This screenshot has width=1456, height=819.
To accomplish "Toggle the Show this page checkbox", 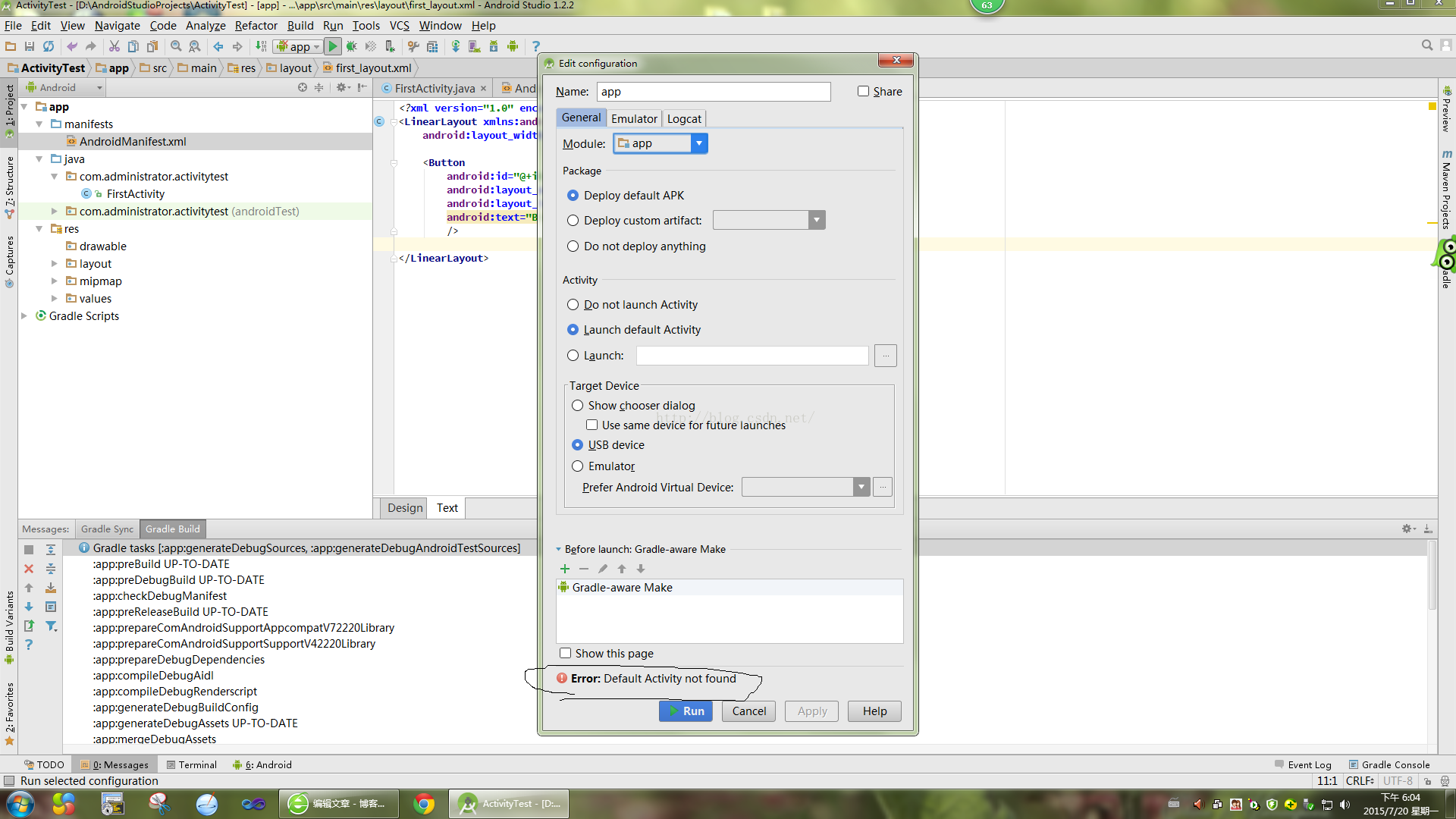I will [x=565, y=653].
